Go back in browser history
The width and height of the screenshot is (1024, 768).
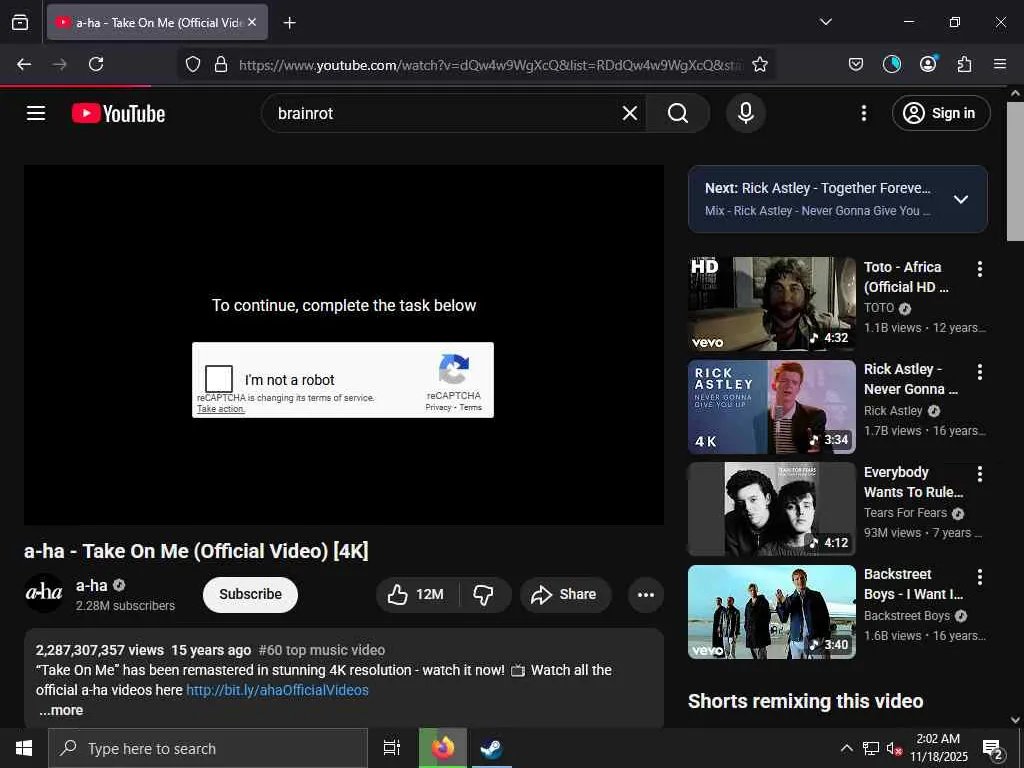point(24,64)
